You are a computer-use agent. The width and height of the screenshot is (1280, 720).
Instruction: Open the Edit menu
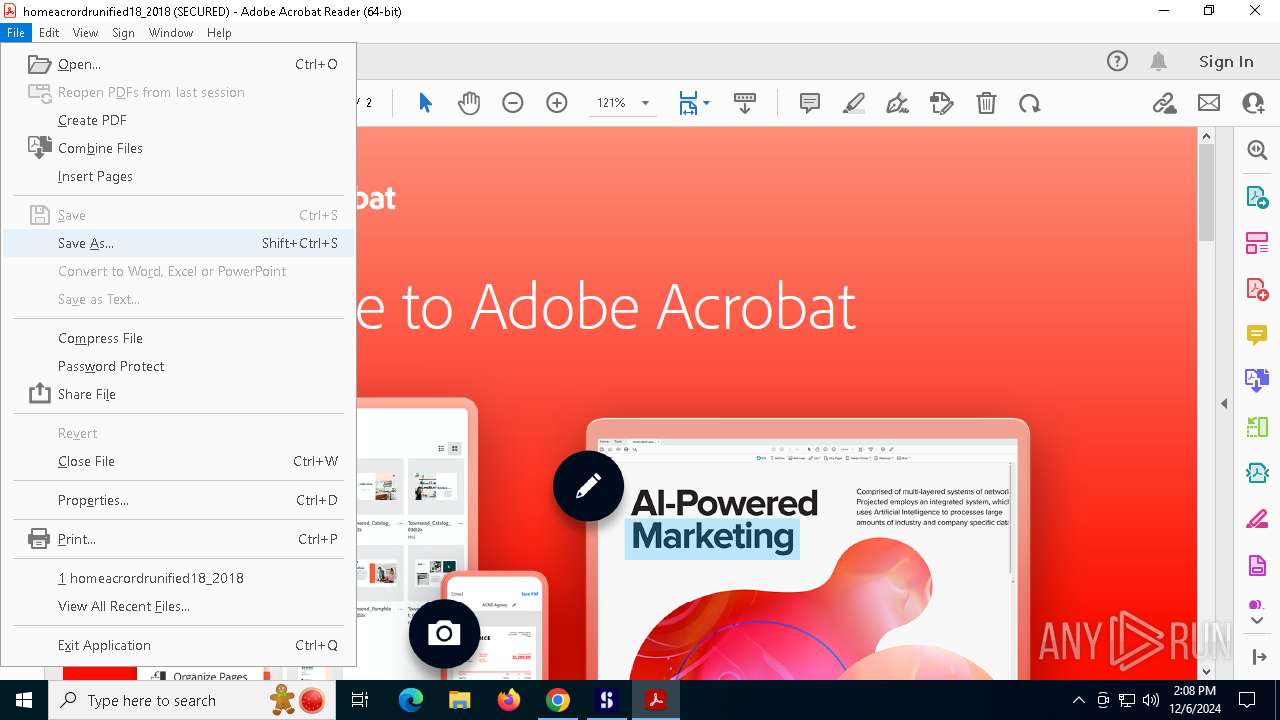point(49,32)
